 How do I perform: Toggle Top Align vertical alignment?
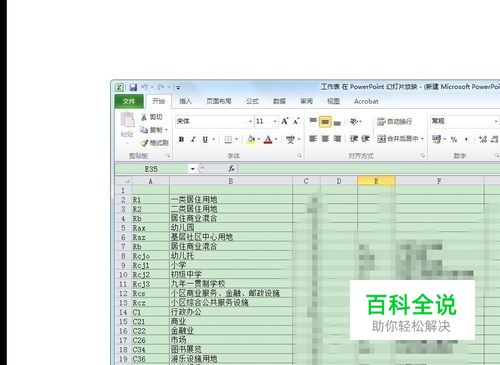click(x=313, y=121)
